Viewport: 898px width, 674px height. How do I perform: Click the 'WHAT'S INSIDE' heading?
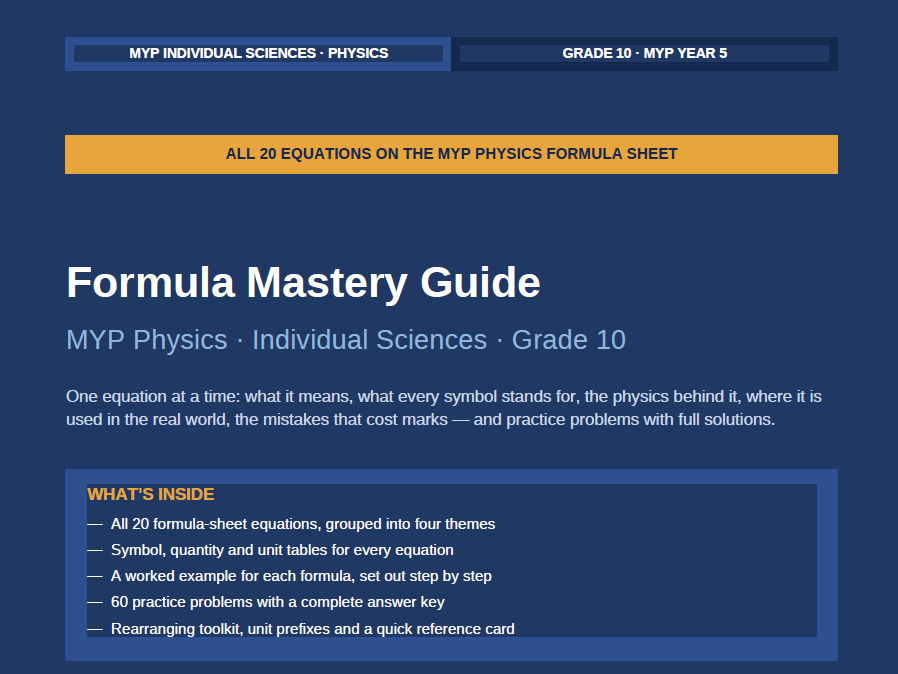coord(151,494)
